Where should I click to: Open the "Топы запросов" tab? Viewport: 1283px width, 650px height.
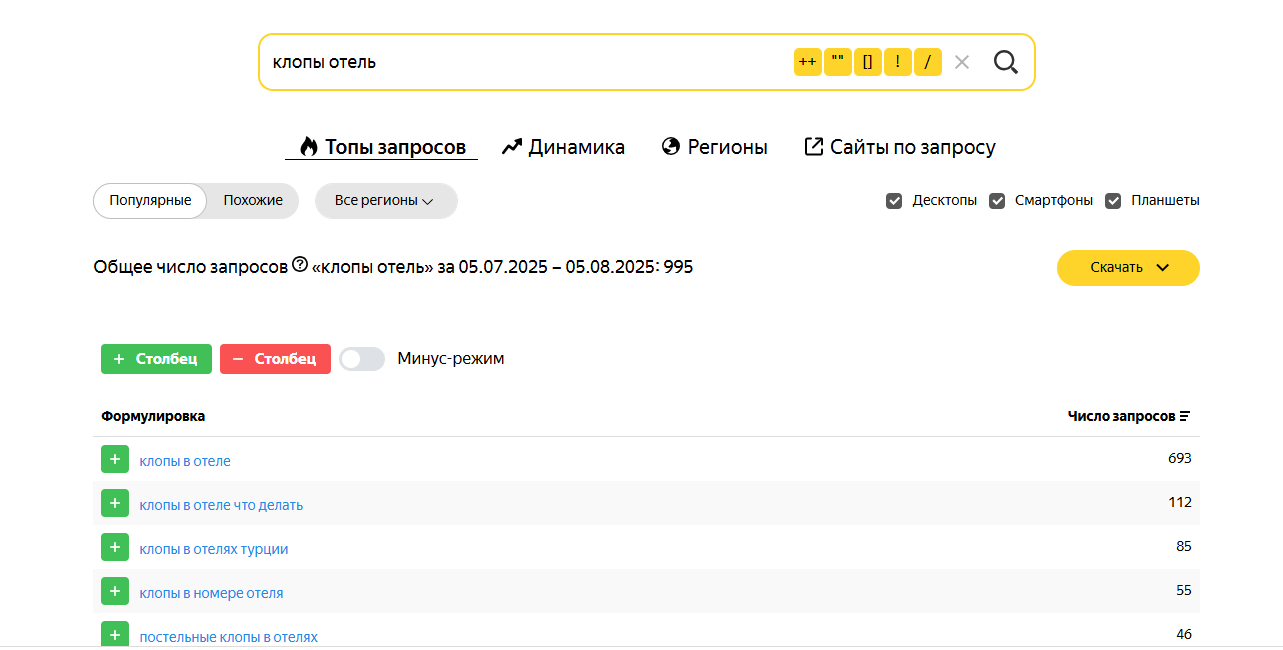[x=382, y=147]
